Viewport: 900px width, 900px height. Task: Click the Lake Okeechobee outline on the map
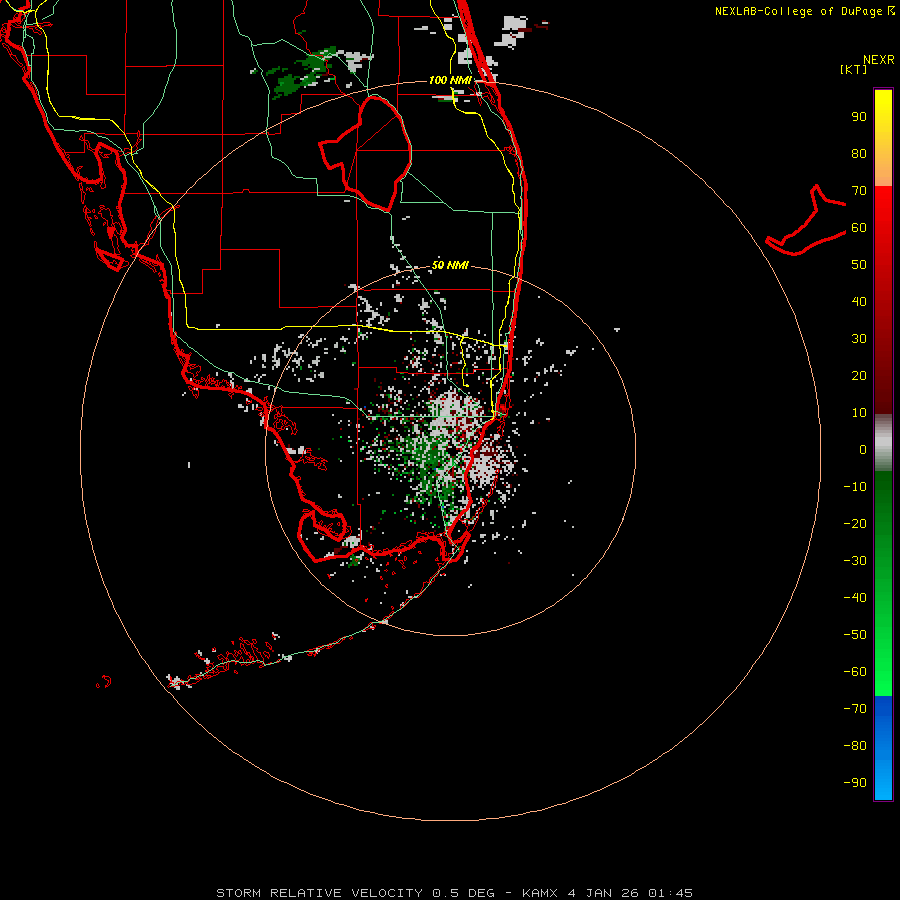pyautogui.click(x=366, y=152)
